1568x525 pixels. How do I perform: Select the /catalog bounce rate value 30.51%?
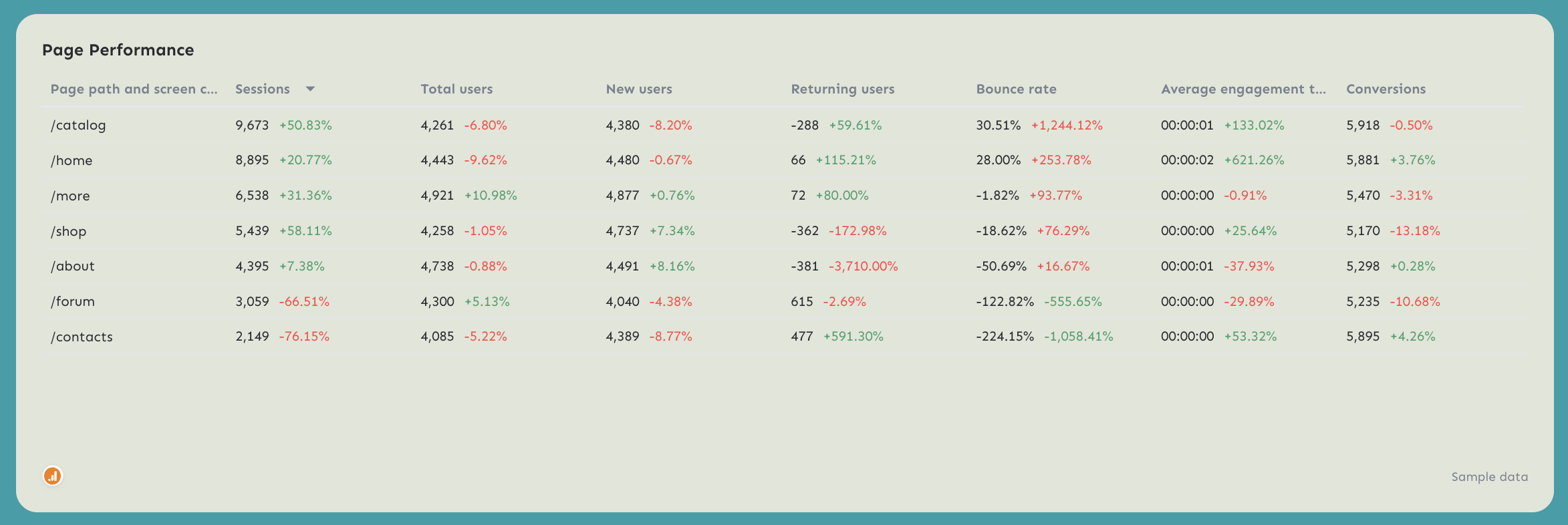tap(998, 124)
